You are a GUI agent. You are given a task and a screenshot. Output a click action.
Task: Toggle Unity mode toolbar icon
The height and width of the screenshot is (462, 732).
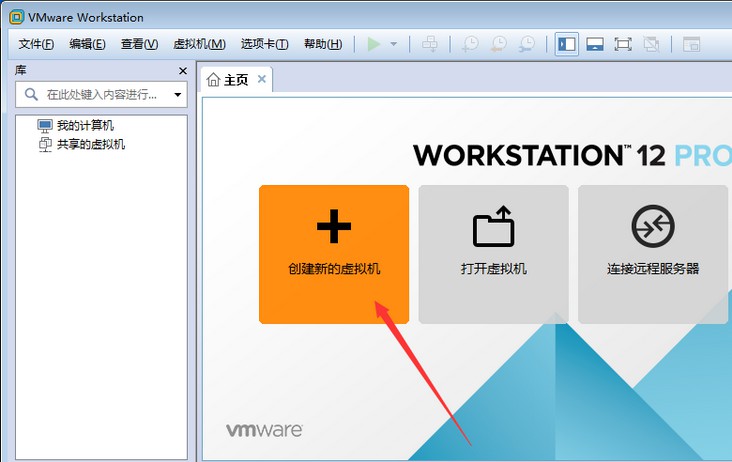point(650,44)
